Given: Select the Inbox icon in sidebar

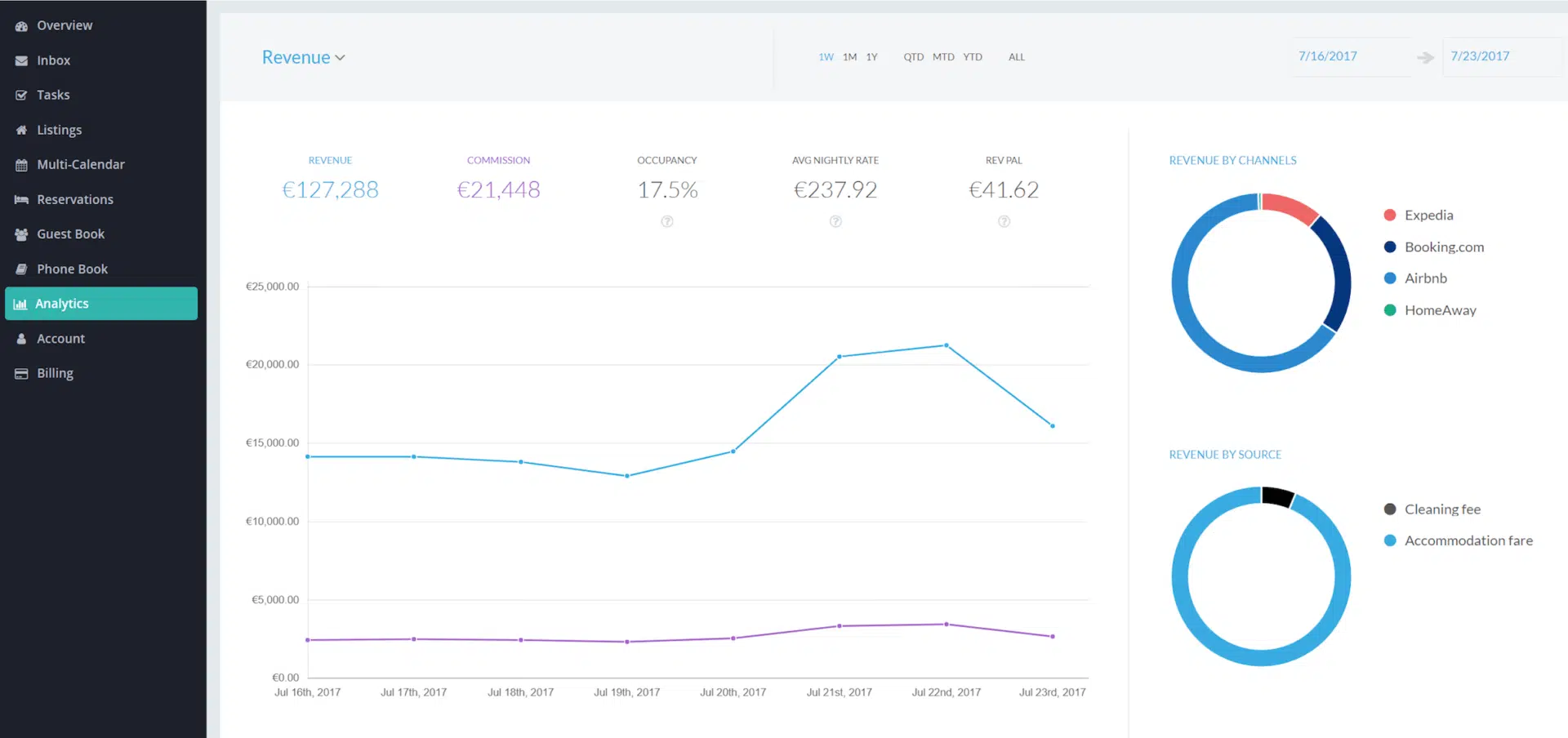Looking at the screenshot, I should pyautogui.click(x=20, y=60).
